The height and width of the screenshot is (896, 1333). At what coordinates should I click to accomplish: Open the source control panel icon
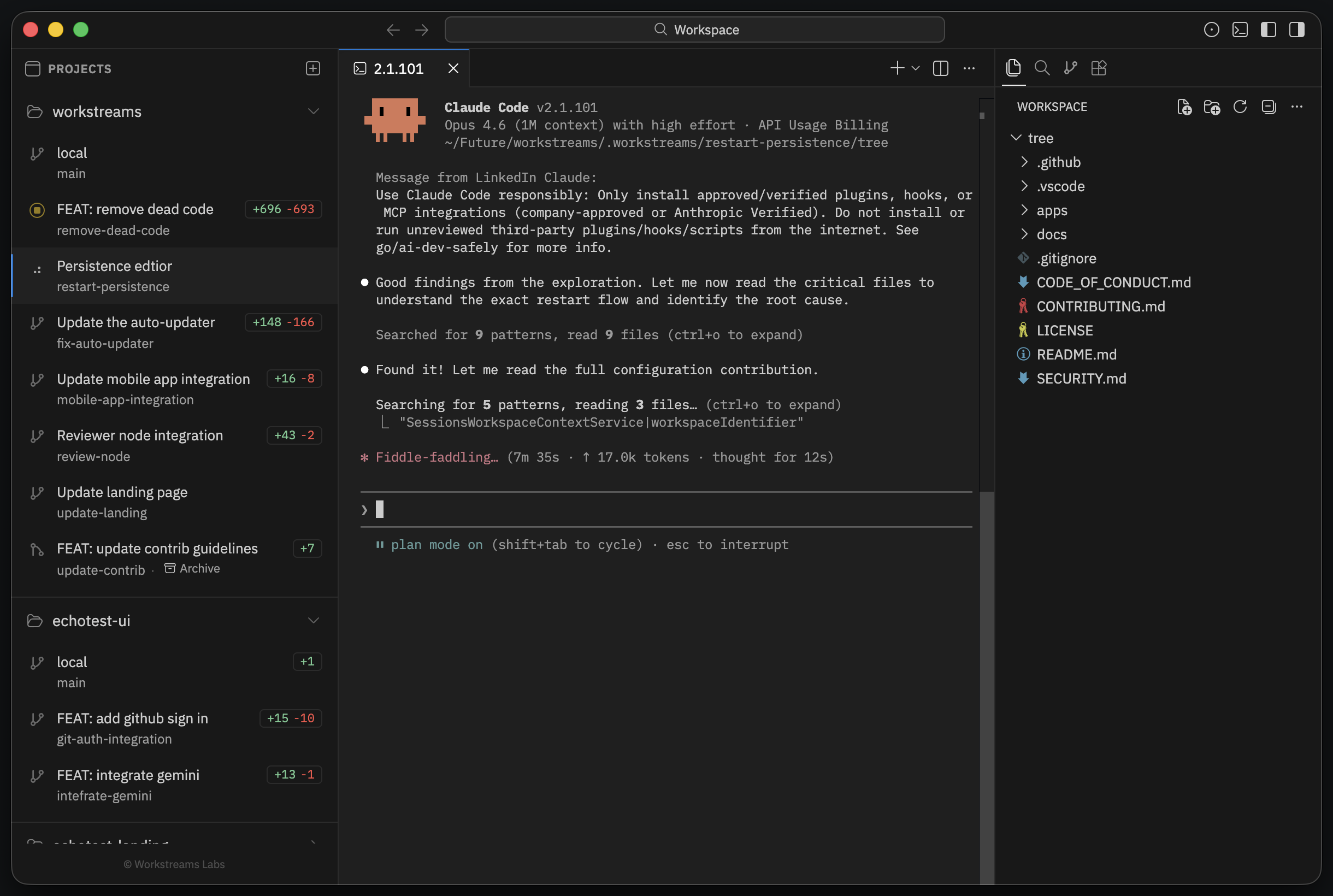[x=1070, y=68]
